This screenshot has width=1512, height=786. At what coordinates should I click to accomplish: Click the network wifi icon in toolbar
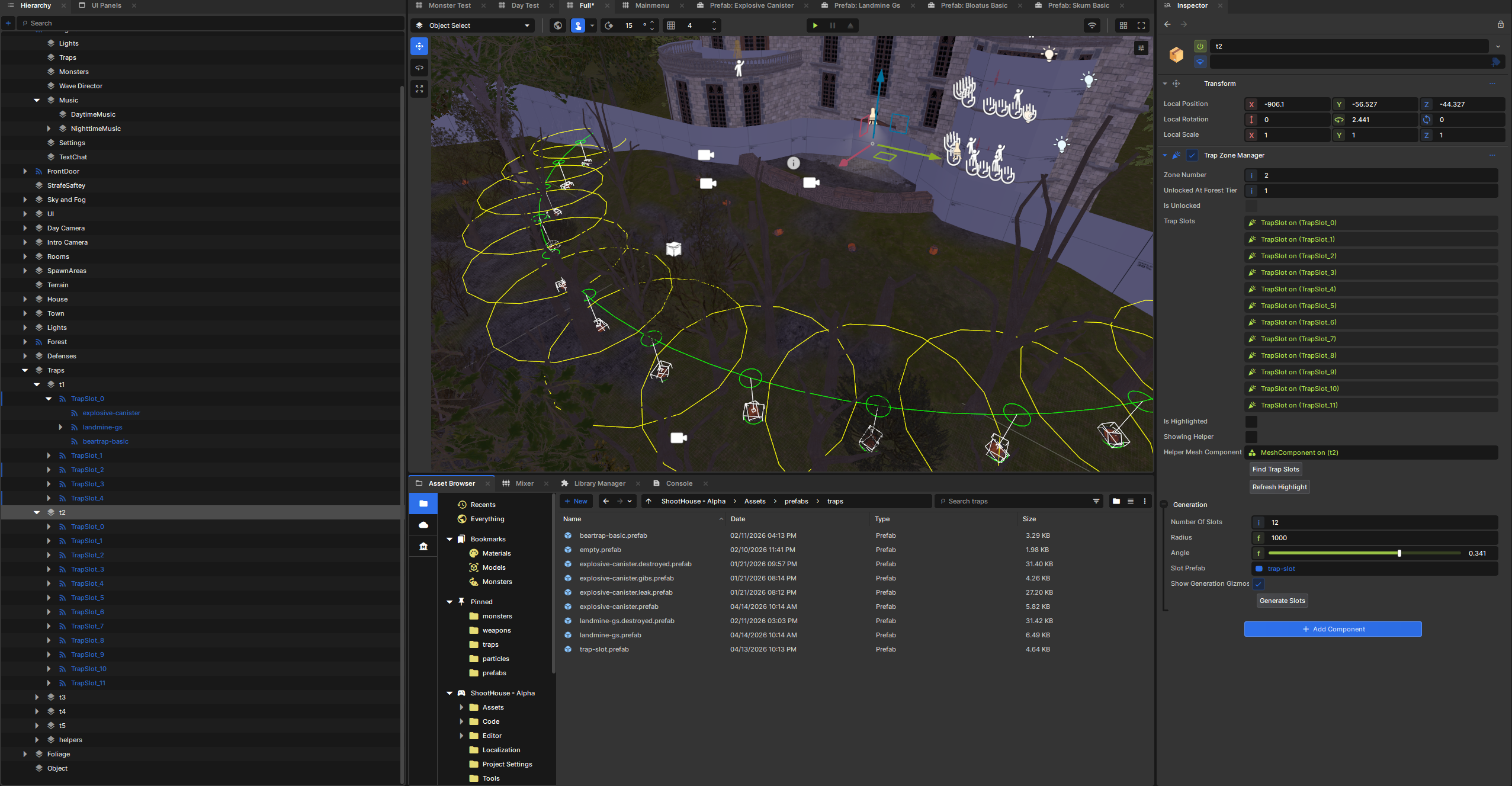tap(1092, 25)
